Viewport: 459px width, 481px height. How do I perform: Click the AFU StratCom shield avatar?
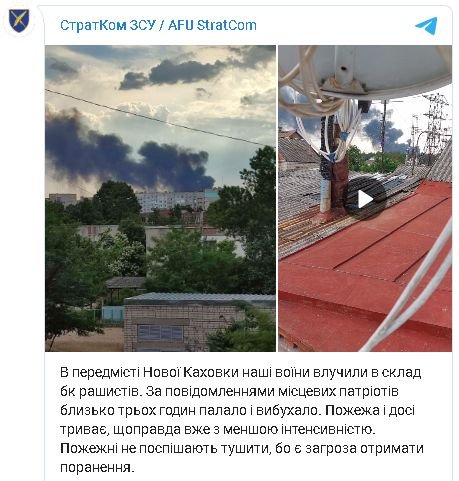click(19, 21)
